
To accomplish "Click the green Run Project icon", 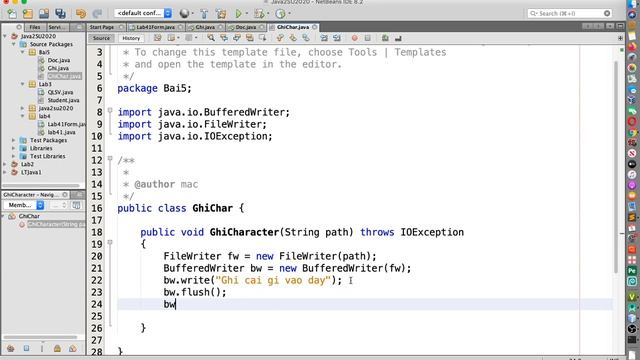I will pyautogui.click(x=239, y=13).
